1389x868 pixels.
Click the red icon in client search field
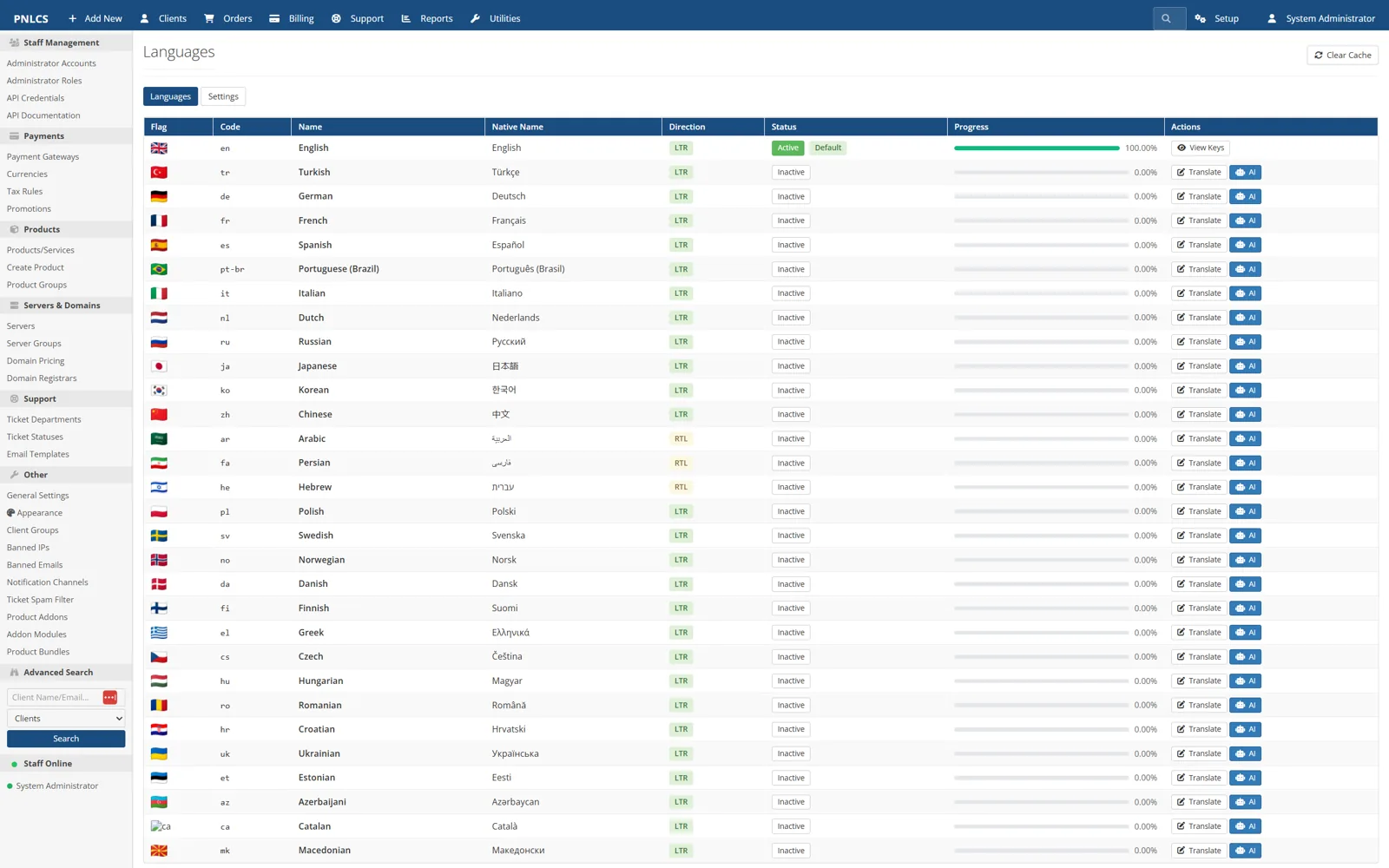(x=110, y=697)
